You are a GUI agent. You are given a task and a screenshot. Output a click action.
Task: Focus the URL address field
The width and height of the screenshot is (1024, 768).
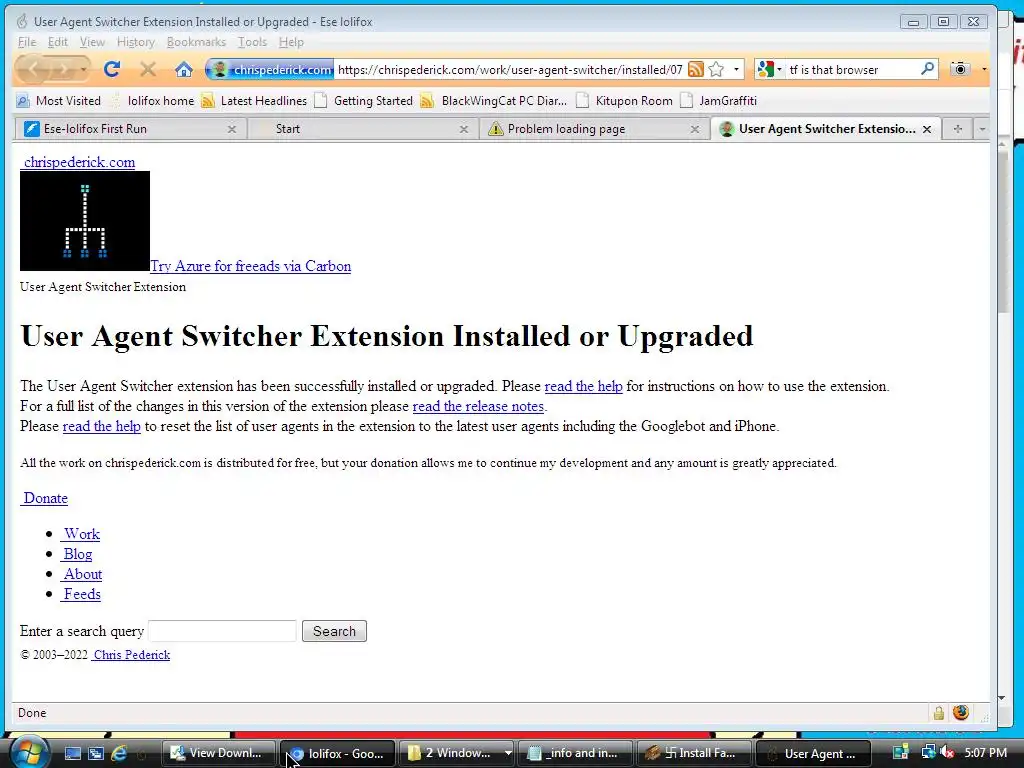(510, 69)
